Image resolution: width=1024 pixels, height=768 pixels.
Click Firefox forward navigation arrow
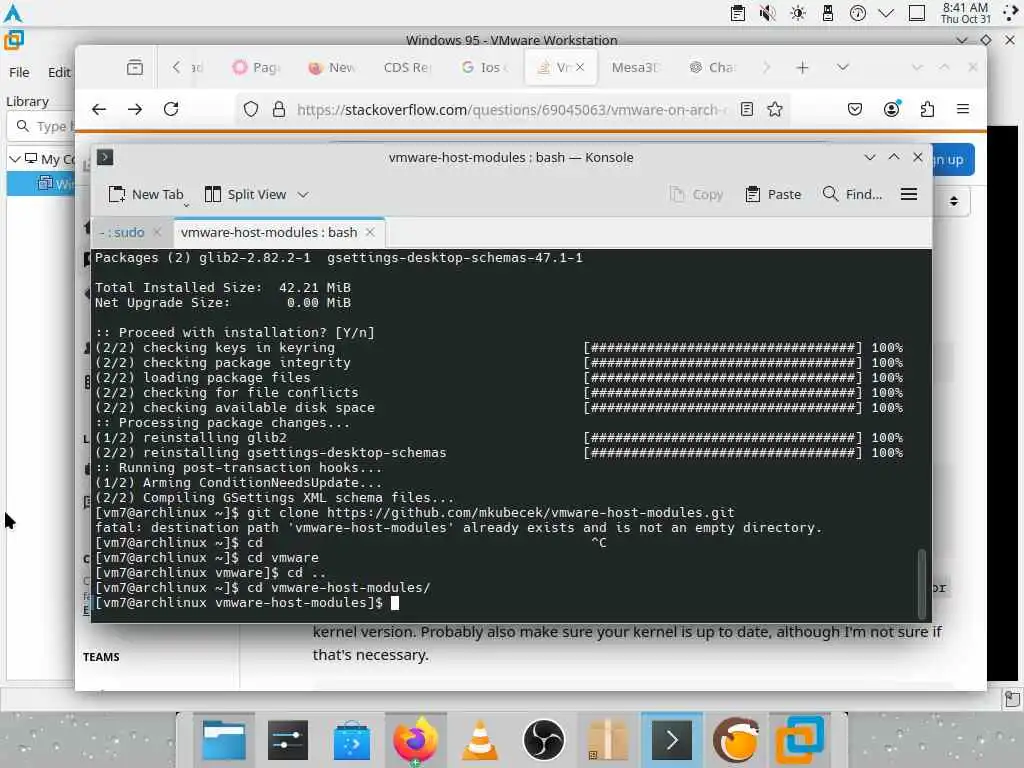[x=135, y=110]
